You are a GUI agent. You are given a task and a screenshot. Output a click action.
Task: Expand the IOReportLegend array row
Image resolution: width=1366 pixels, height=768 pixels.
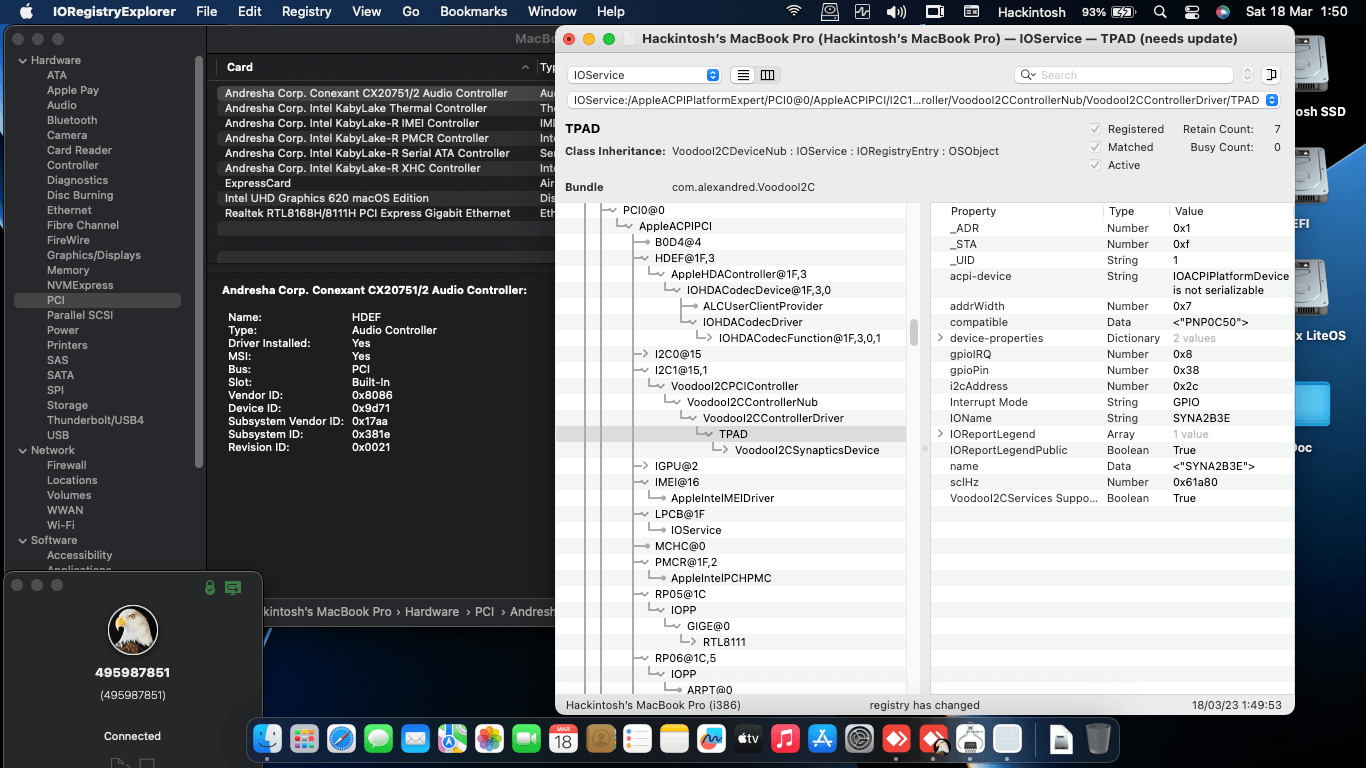(x=940, y=434)
